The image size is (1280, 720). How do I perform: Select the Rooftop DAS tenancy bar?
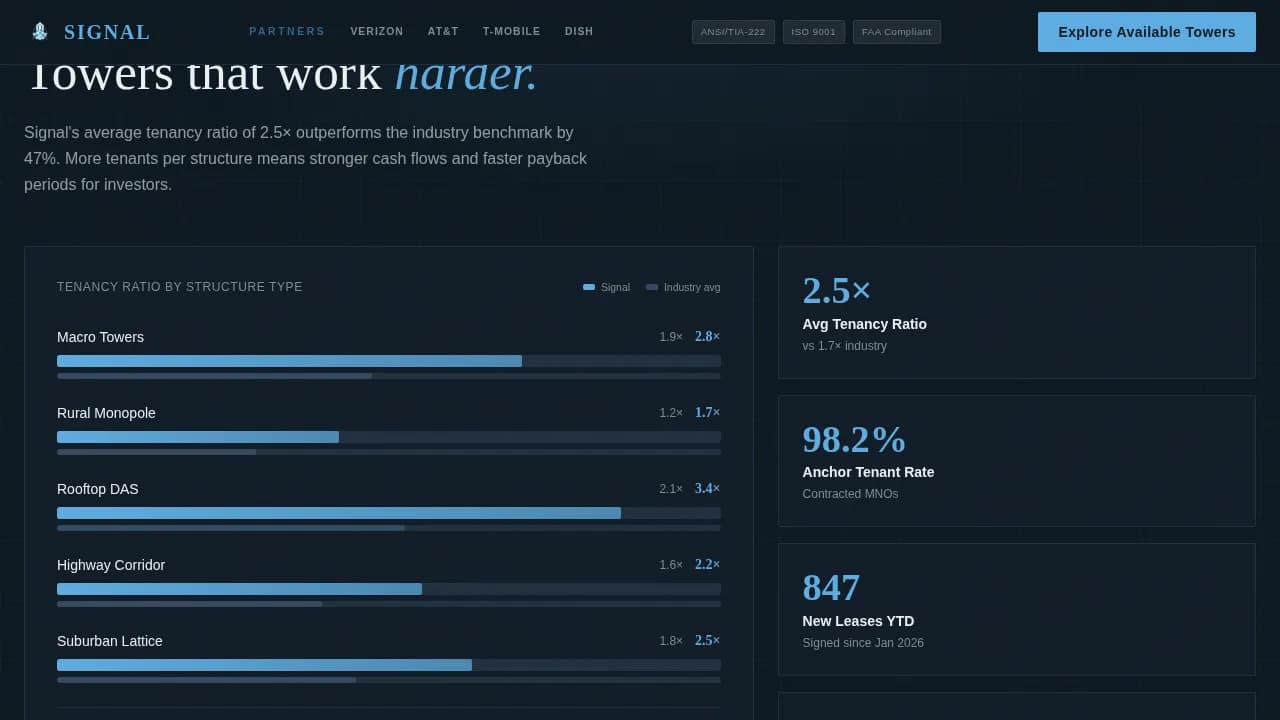tap(338, 513)
